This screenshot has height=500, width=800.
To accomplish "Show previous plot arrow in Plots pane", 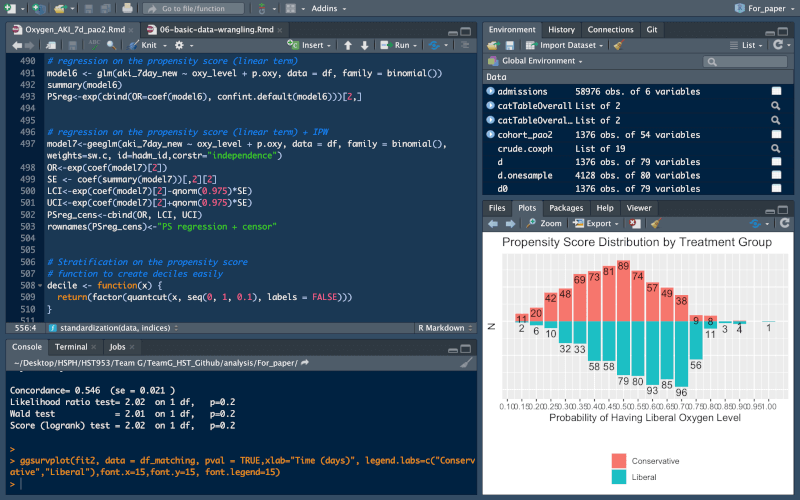I will pos(493,223).
